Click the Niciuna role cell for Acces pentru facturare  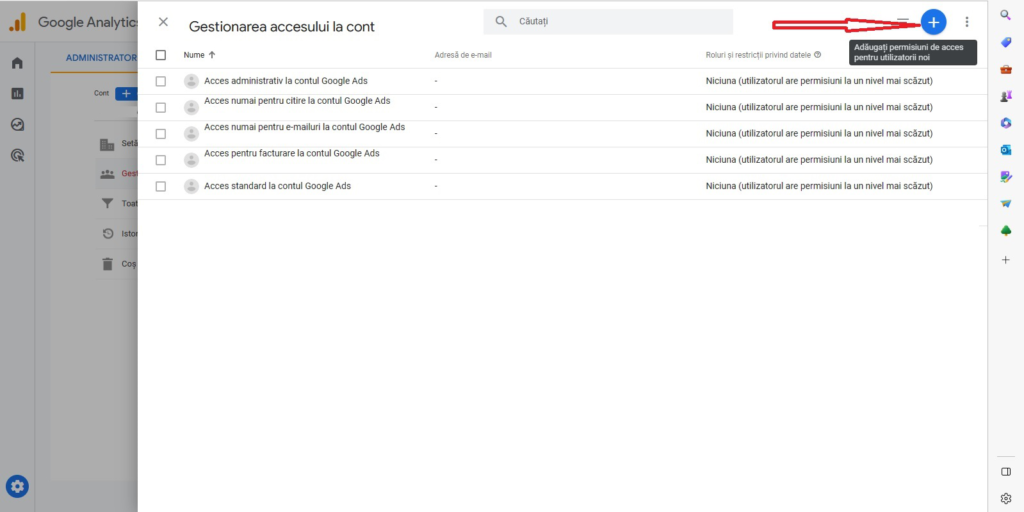819,160
